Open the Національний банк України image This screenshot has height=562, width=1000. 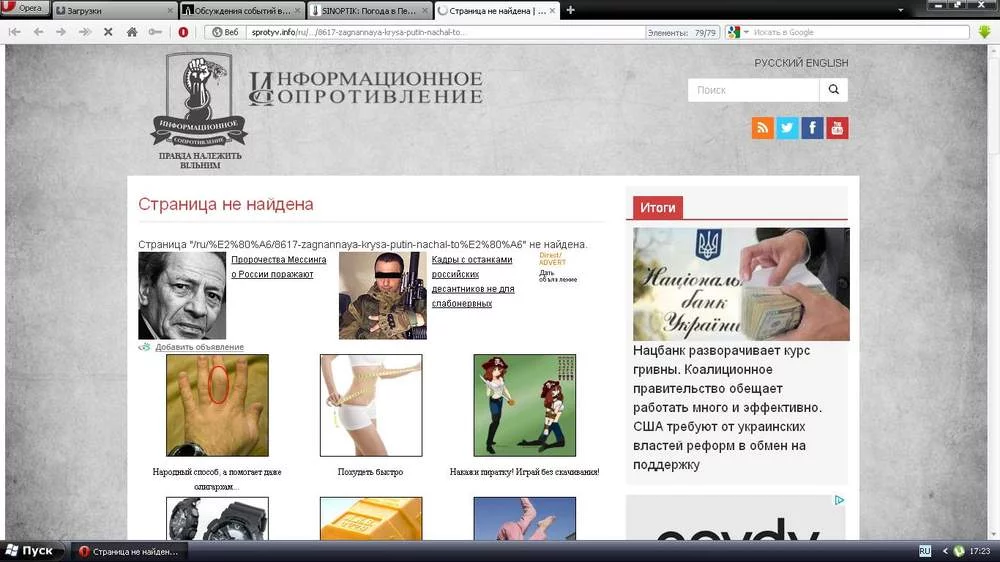741,284
